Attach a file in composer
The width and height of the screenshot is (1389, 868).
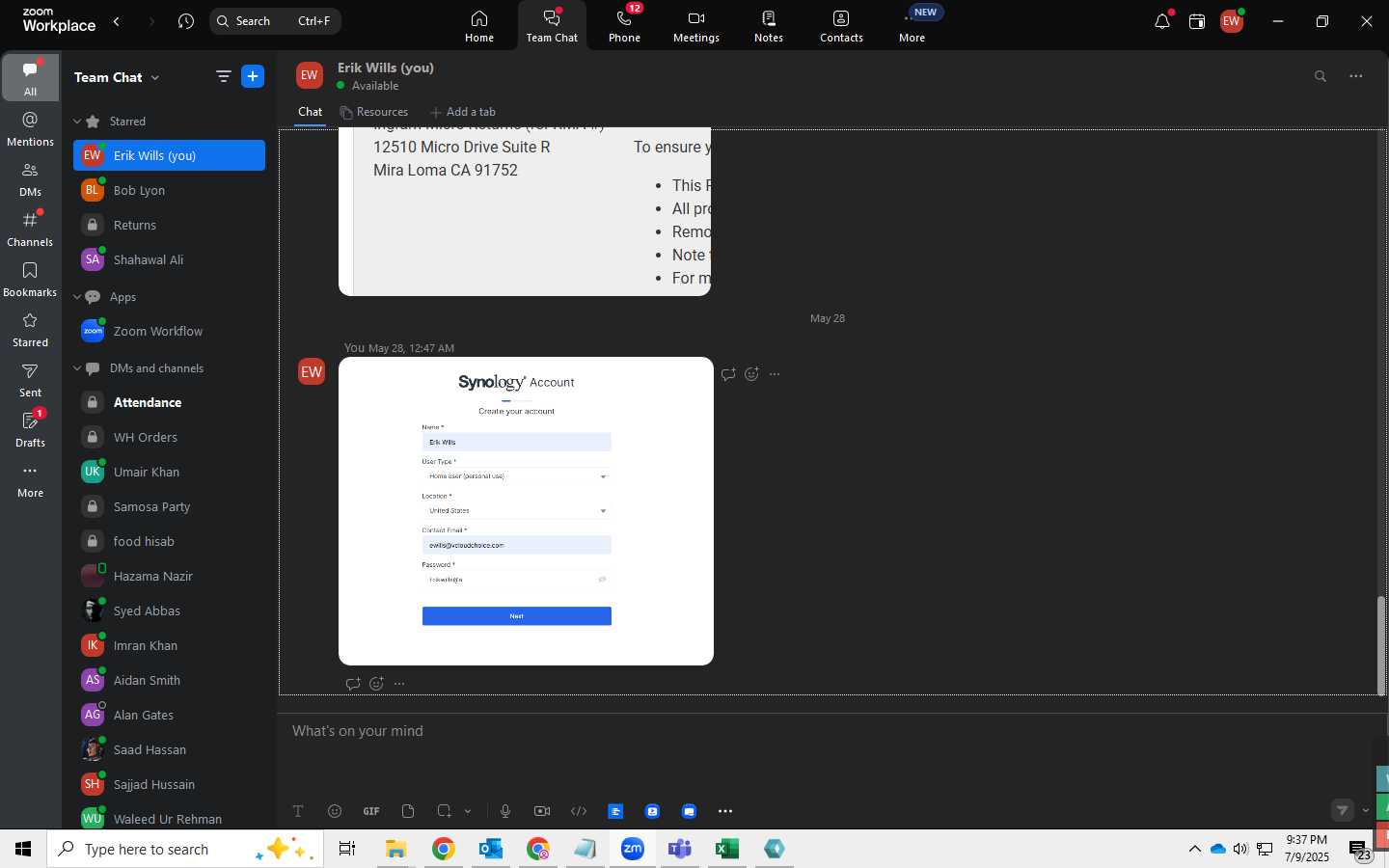pos(408,811)
